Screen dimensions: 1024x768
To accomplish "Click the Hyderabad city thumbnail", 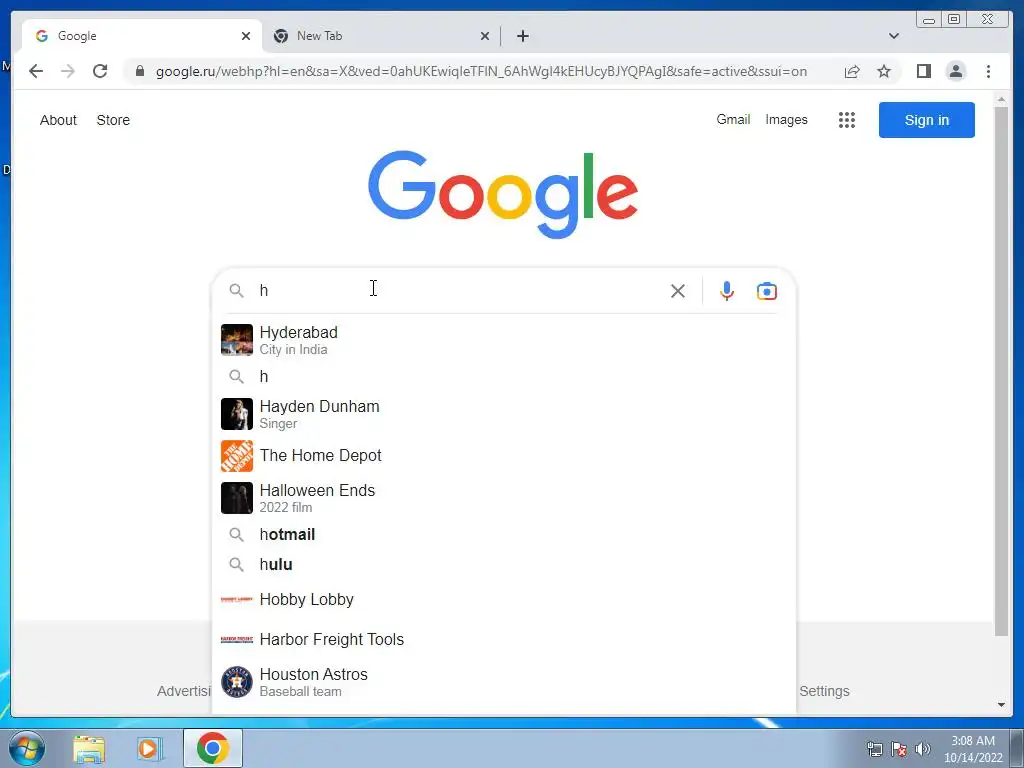I will (x=236, y=340).
